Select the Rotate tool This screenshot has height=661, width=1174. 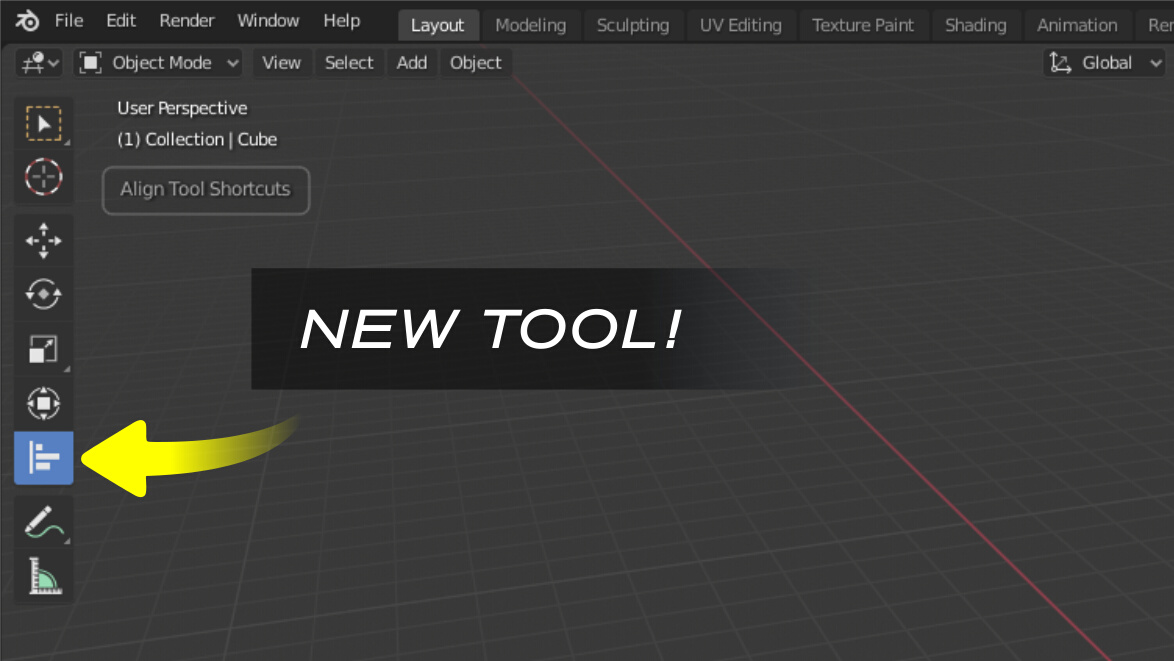point(43,294)
